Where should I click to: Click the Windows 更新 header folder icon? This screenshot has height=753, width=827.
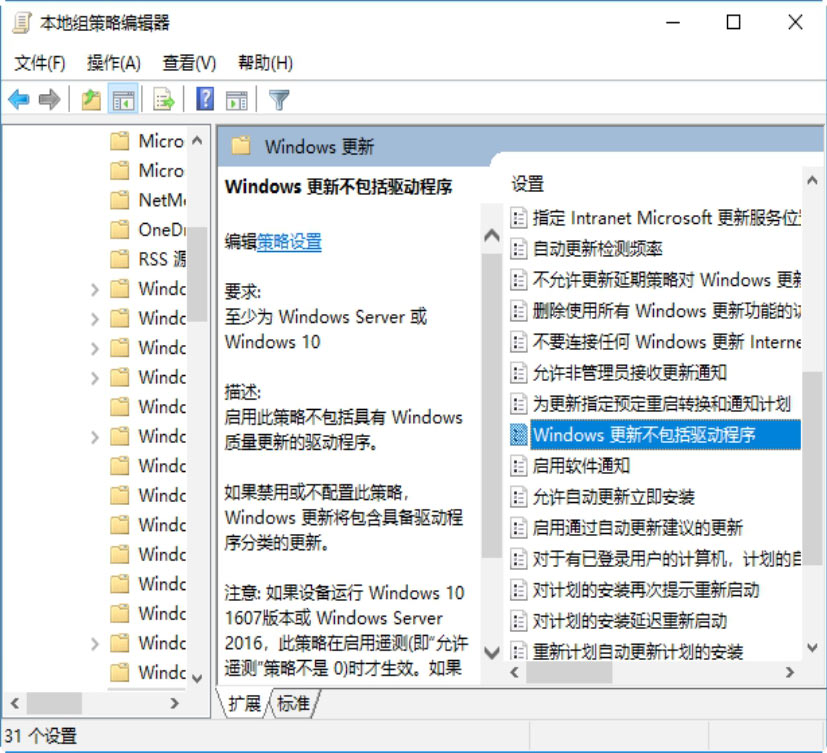pos(241,145)
